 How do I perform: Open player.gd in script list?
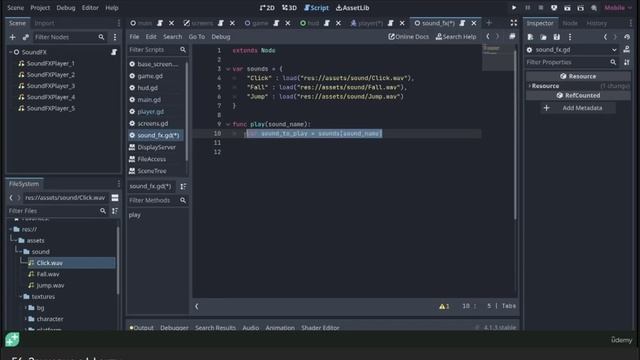(151, 111)
